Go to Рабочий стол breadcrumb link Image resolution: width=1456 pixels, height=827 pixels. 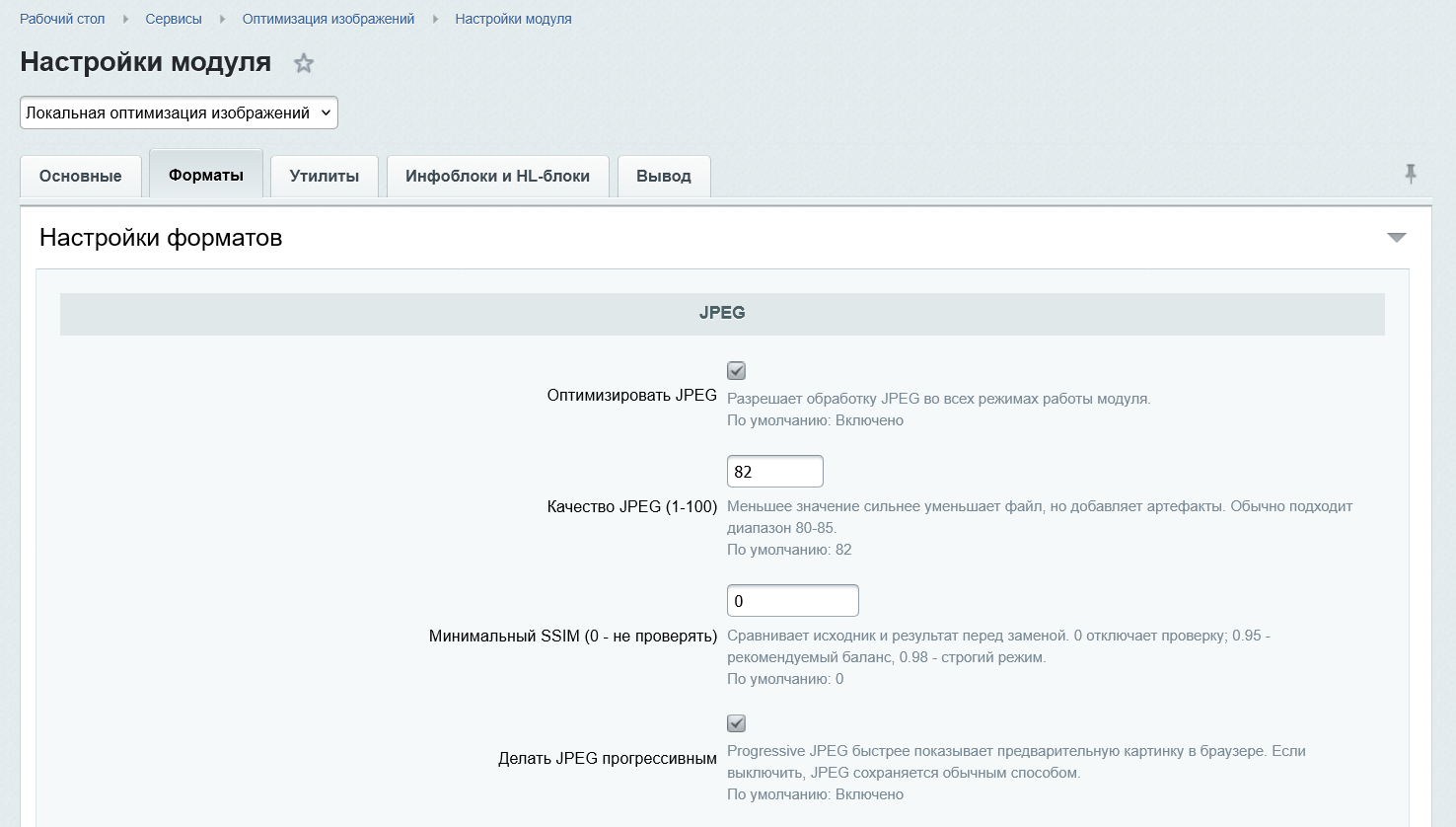coord(62,19)
